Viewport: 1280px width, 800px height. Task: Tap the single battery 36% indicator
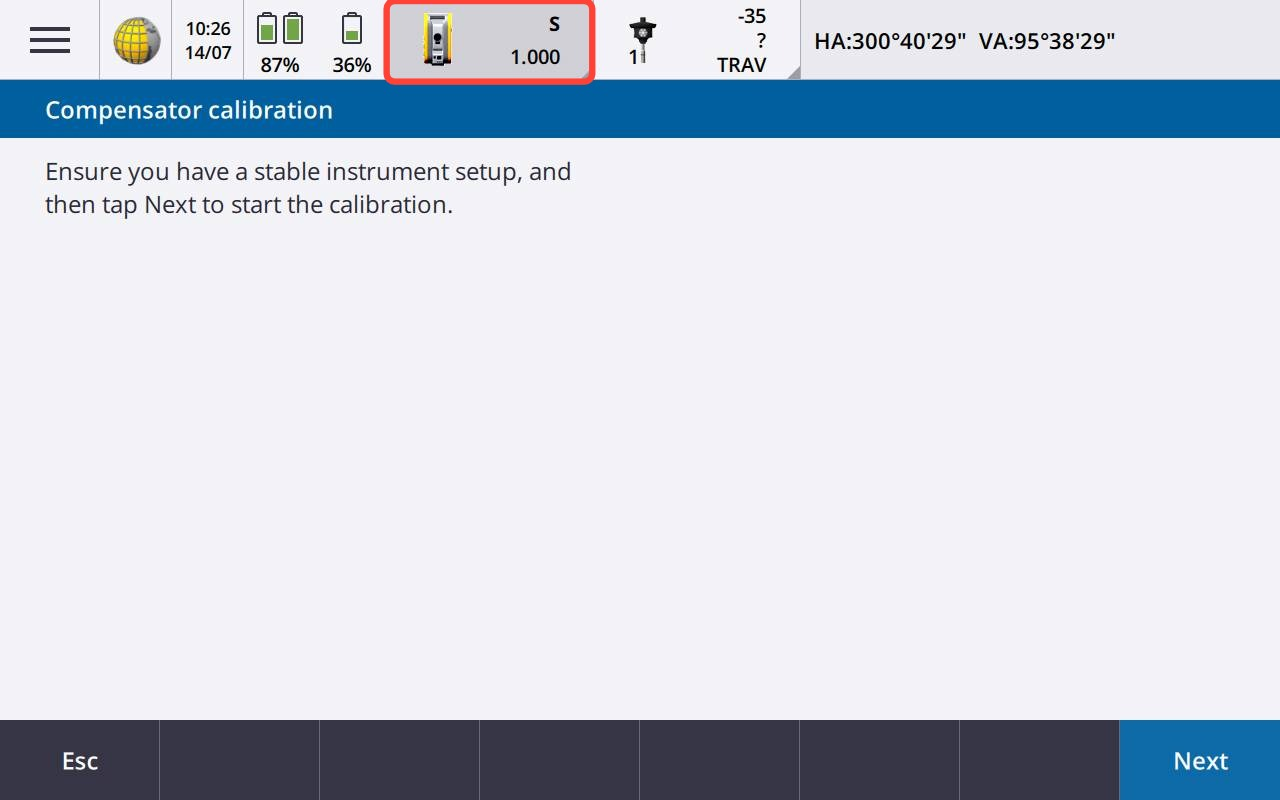(x=351, y=41)
